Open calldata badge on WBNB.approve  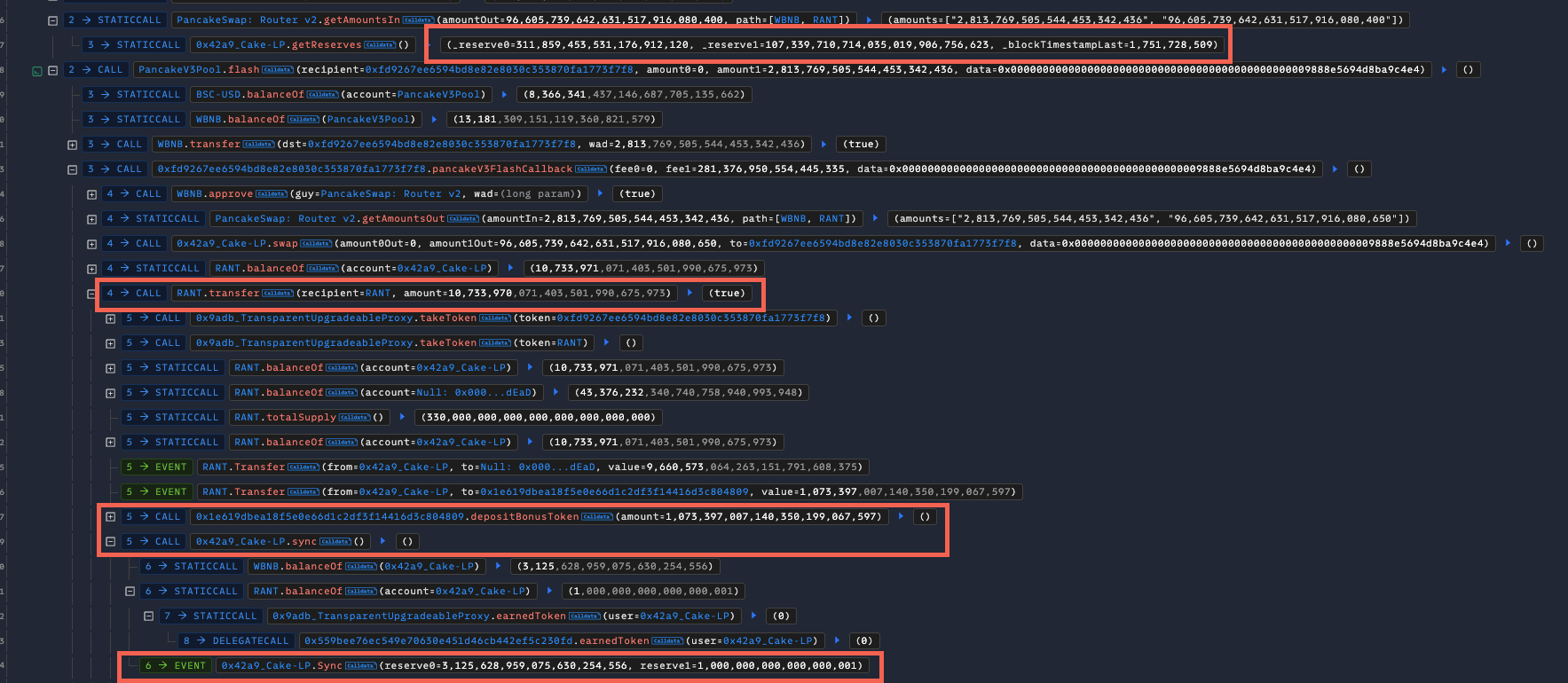tap(272, 193)
